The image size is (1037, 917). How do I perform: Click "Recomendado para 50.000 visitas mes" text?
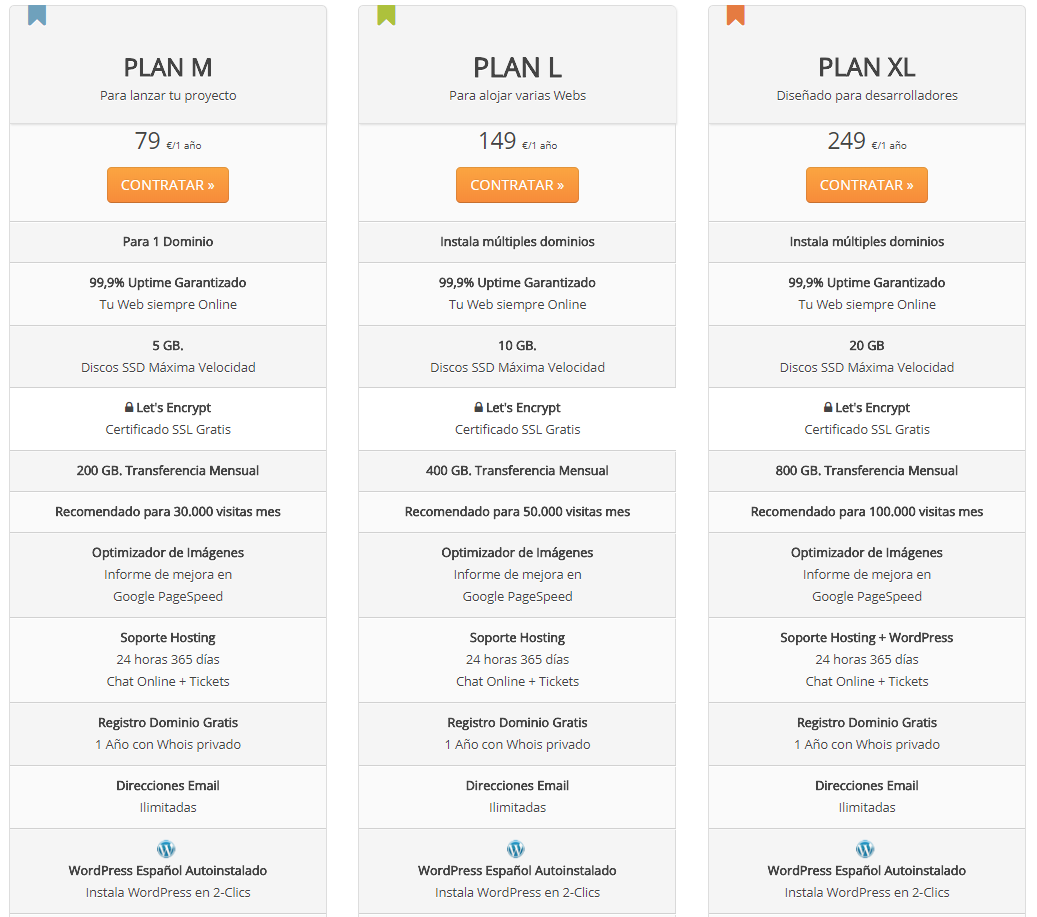[517, 511]
